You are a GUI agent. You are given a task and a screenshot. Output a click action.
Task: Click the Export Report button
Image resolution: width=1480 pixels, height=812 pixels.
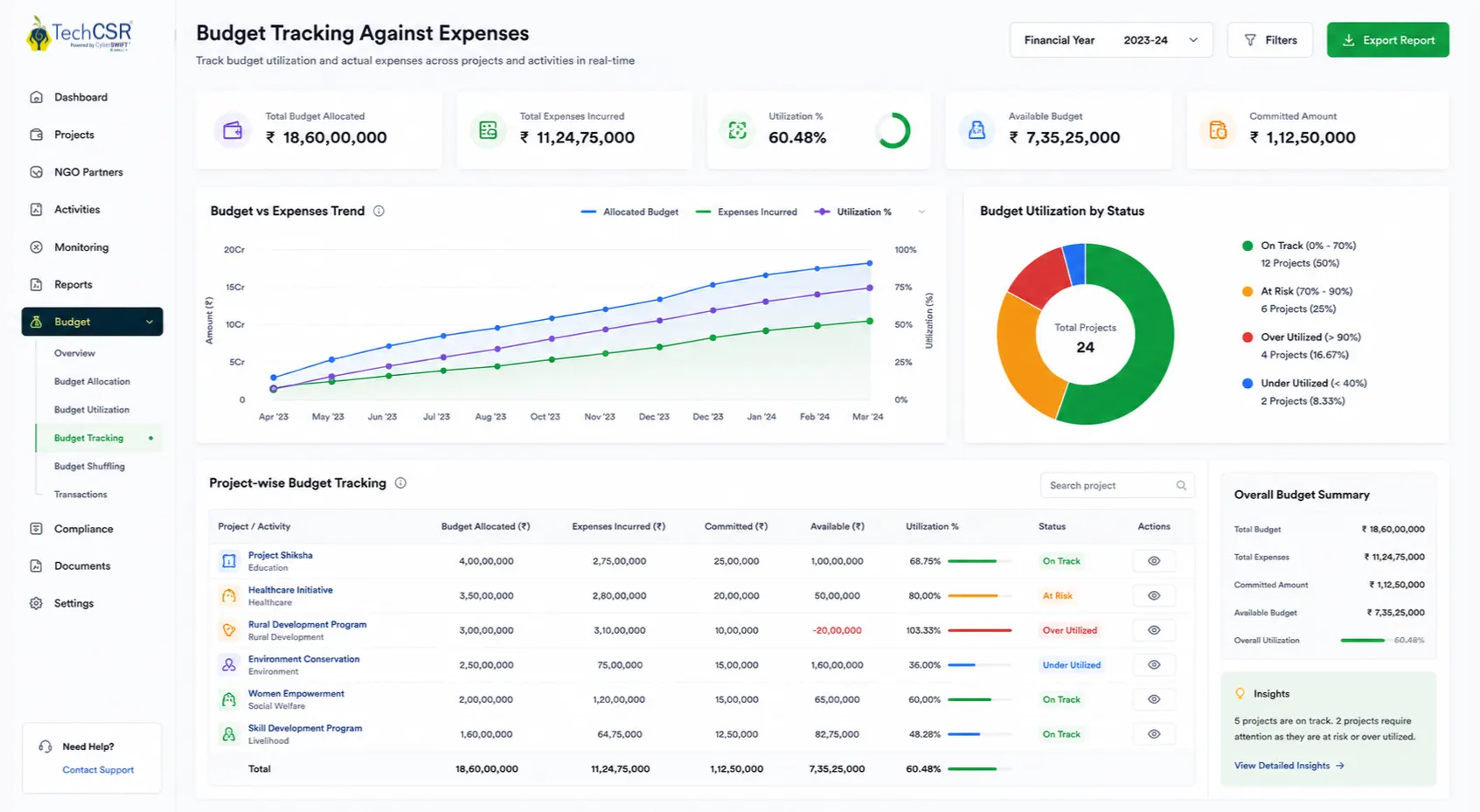(1387, 40)
